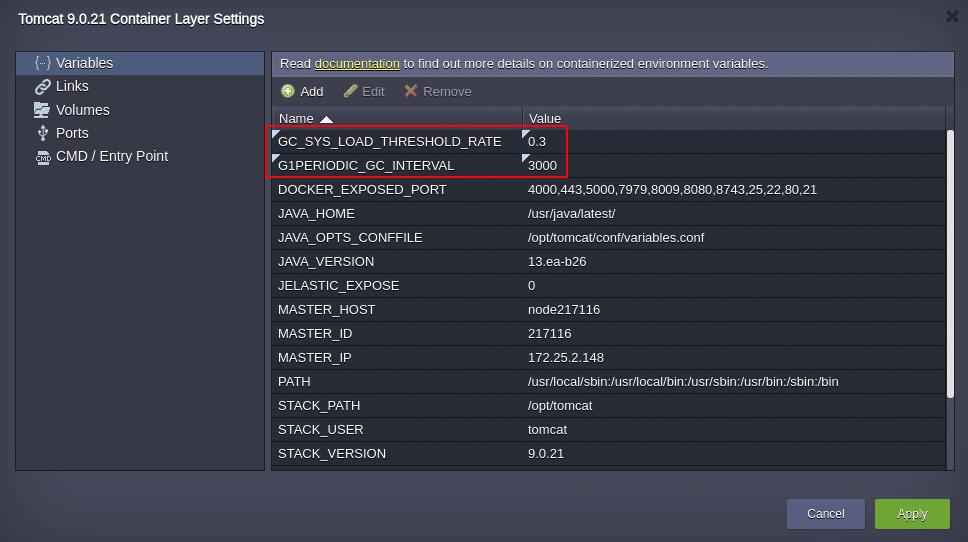Click the value 172.25.2.148

click(x=565, y=358)
